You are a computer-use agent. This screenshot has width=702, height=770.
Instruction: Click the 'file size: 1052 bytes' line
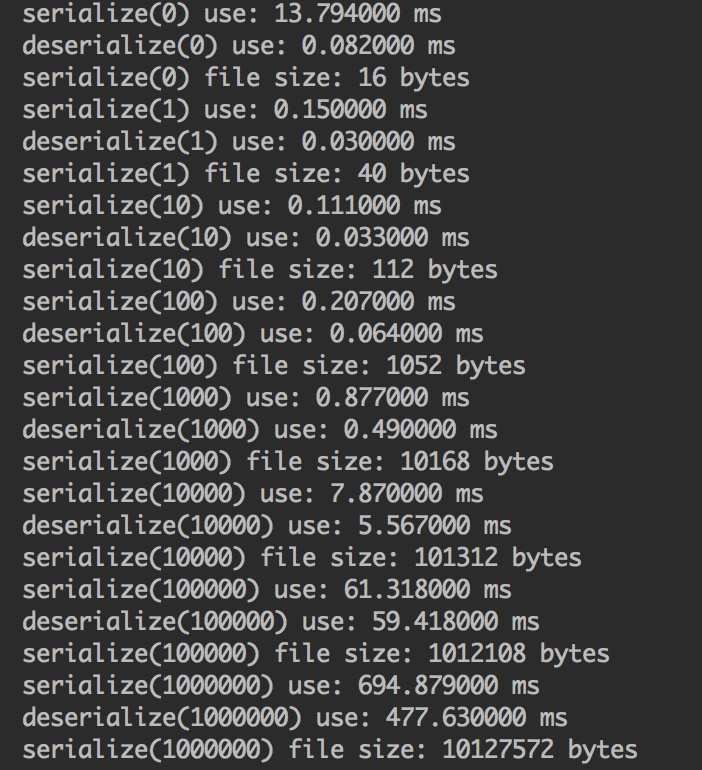point(273,366)
